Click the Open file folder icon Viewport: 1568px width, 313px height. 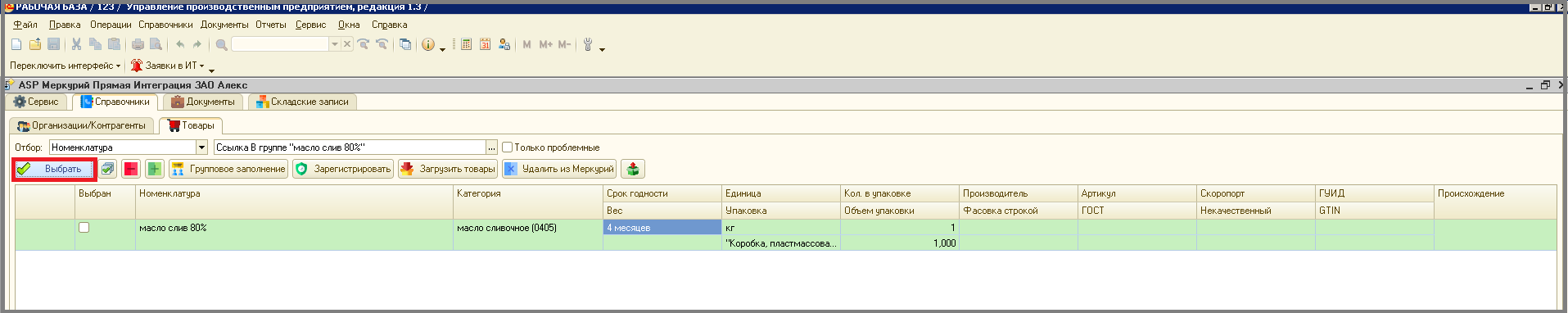(35, 44)
